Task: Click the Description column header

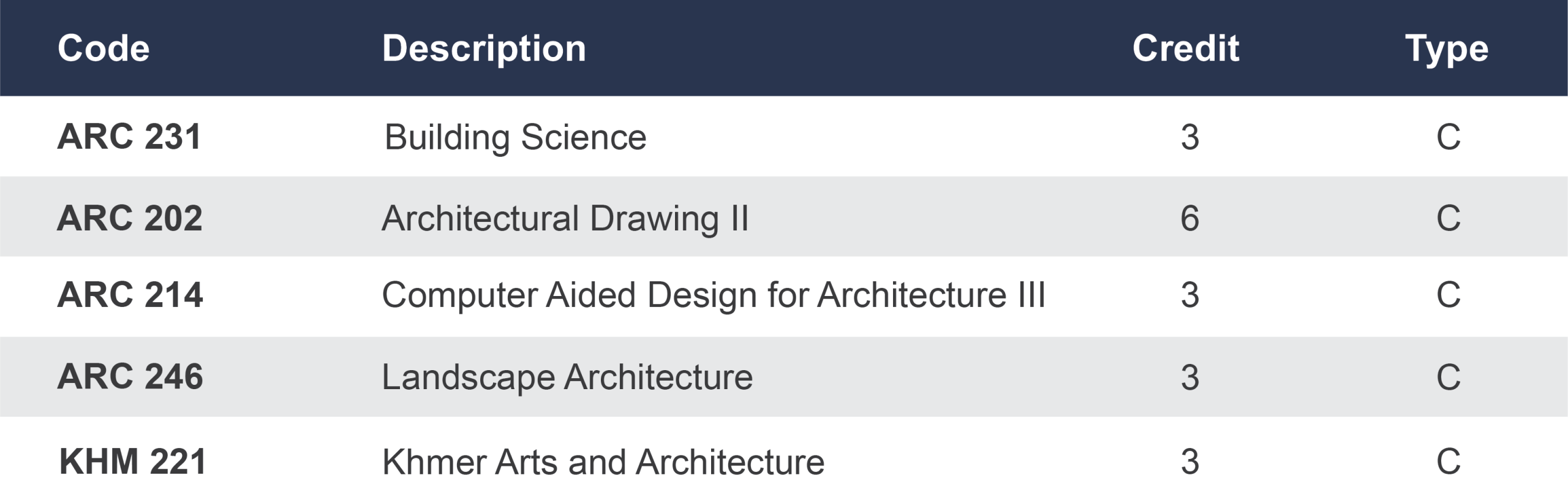Action: (484, 48)
